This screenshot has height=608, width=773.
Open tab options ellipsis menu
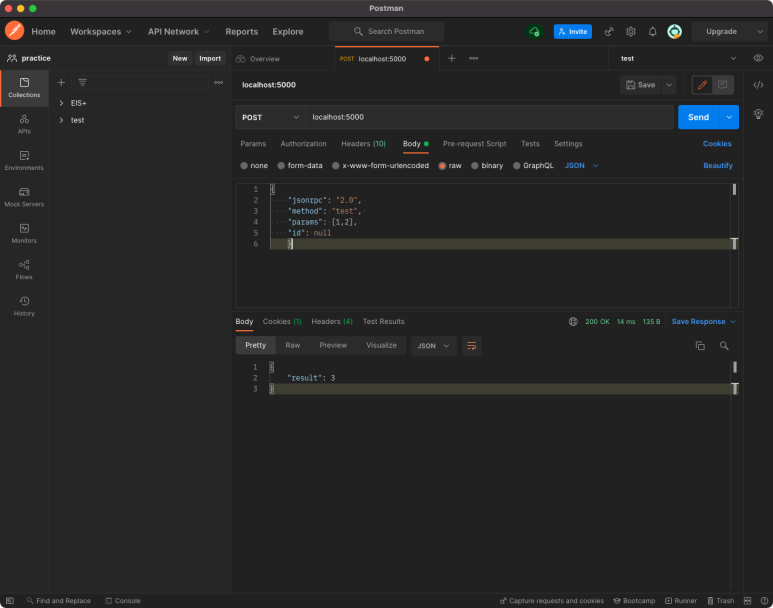(473, 58)
